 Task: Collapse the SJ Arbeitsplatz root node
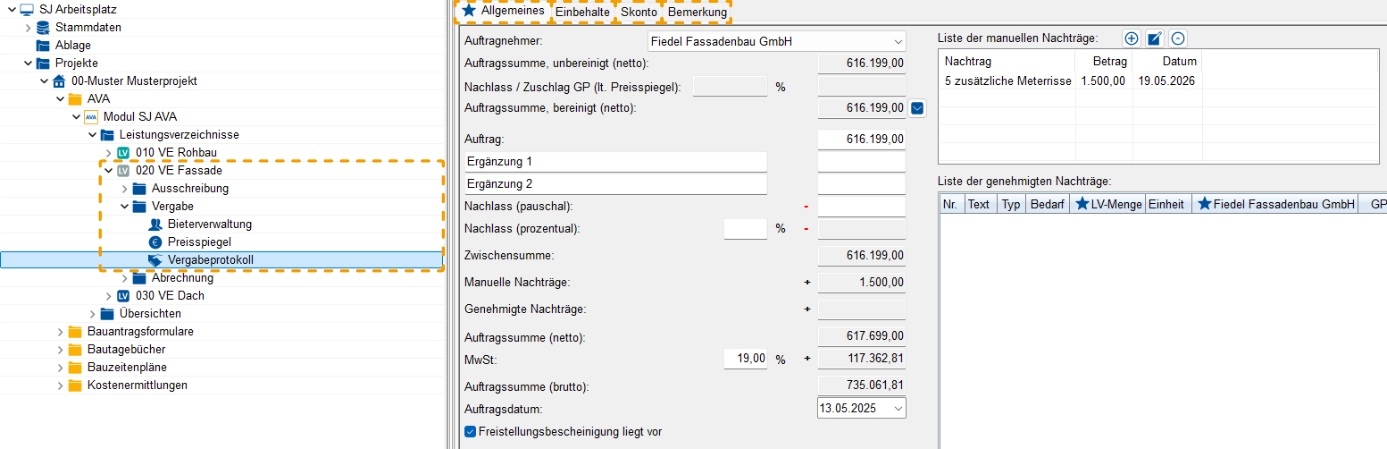click(10, 9)
